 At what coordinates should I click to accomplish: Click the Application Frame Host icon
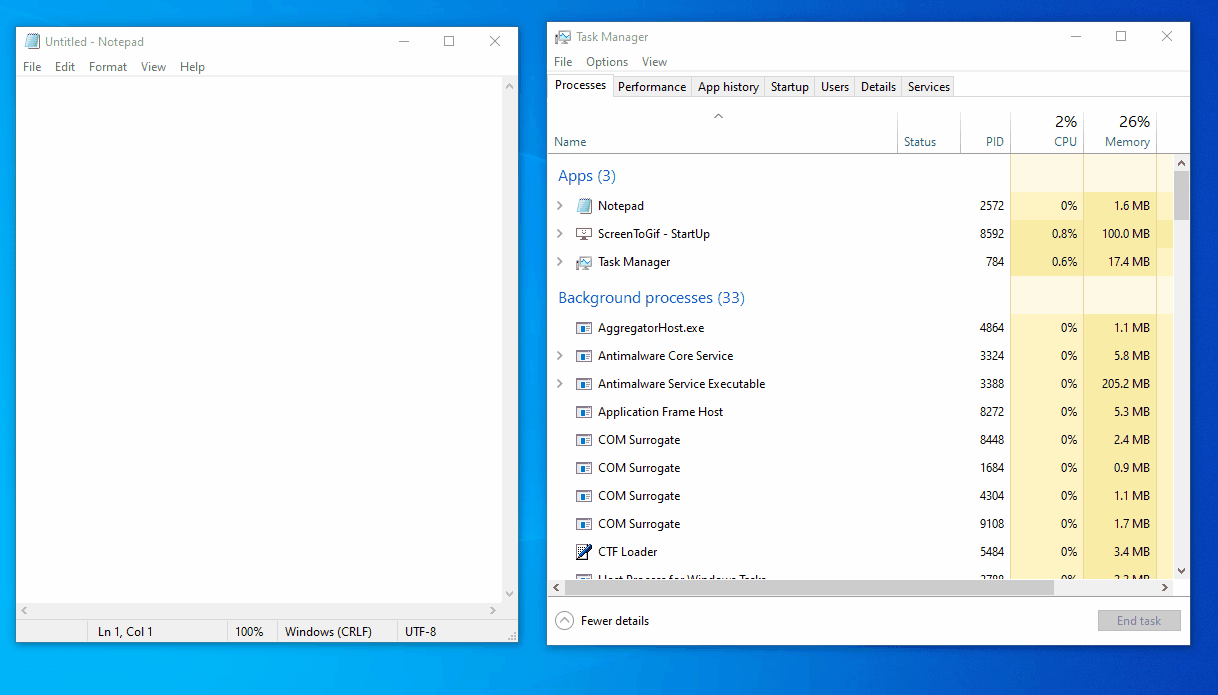[585, 412]
